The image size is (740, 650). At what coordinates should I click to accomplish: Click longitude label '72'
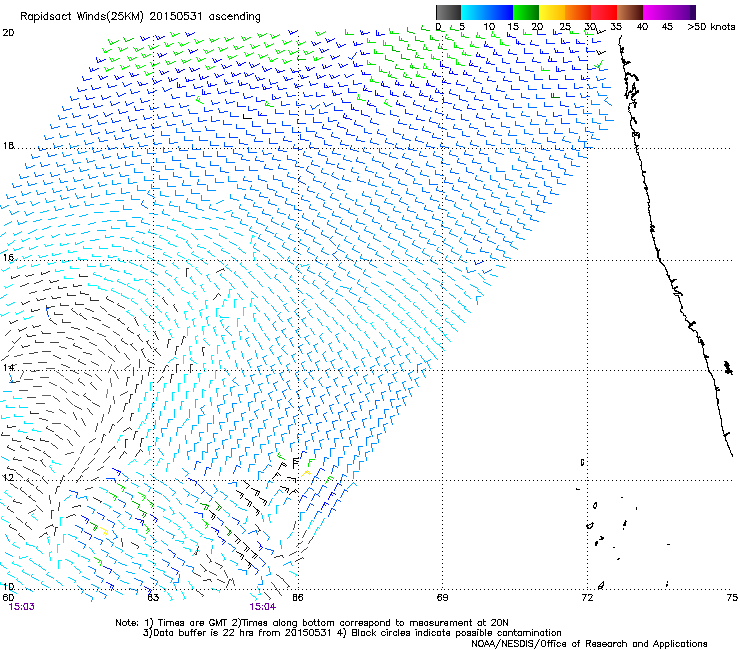587,598
